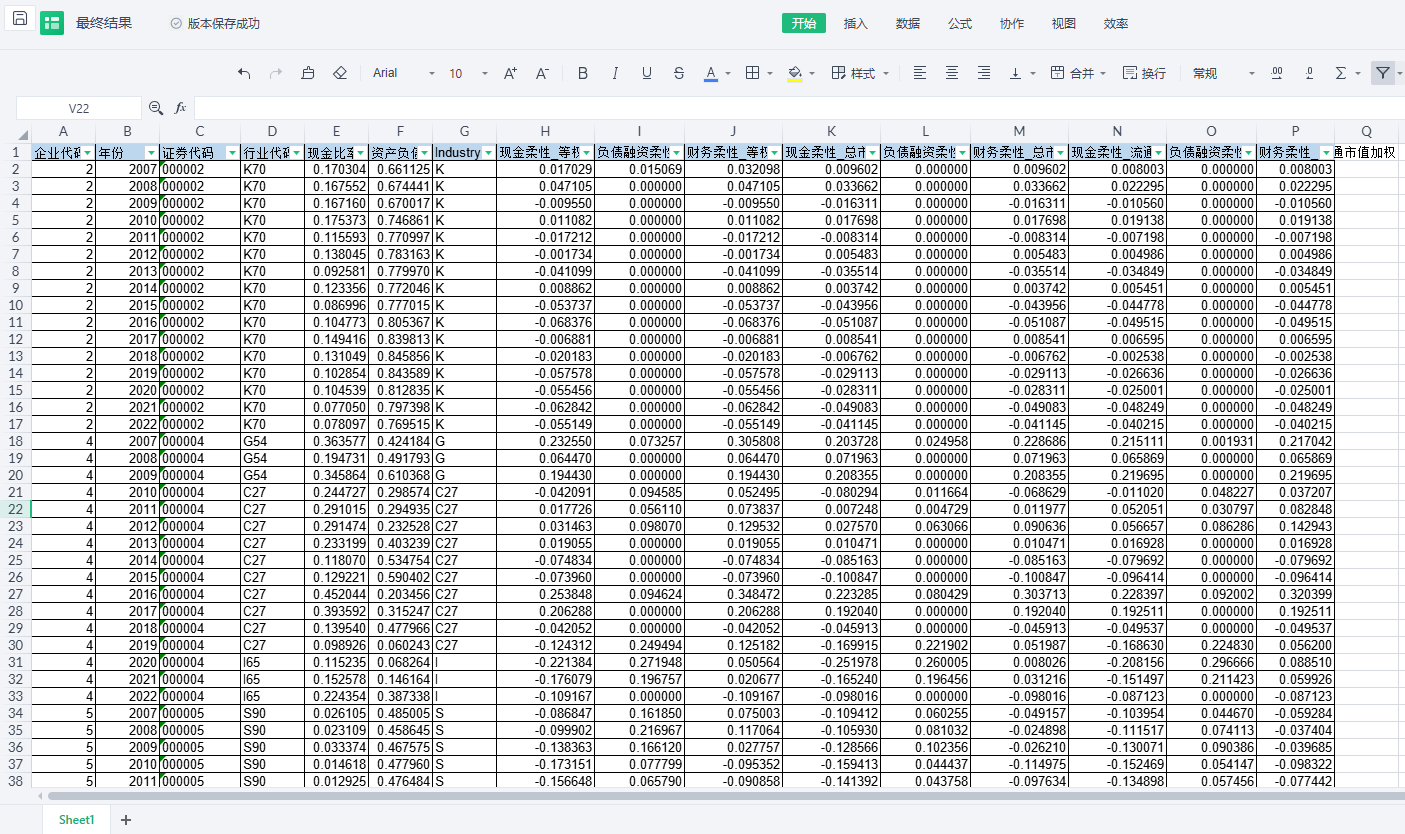The image size is (1405, 834).
Task: Switch to the 插入 menu tab
Action: [x=855, y=23]
